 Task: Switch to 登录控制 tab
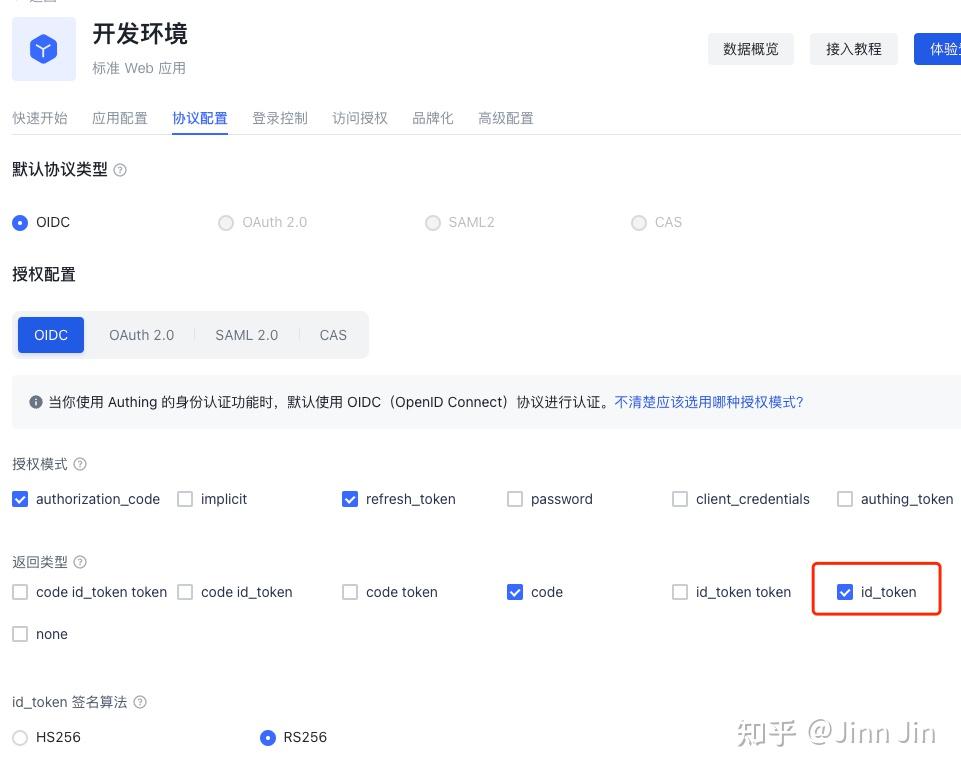coord(280,118)
